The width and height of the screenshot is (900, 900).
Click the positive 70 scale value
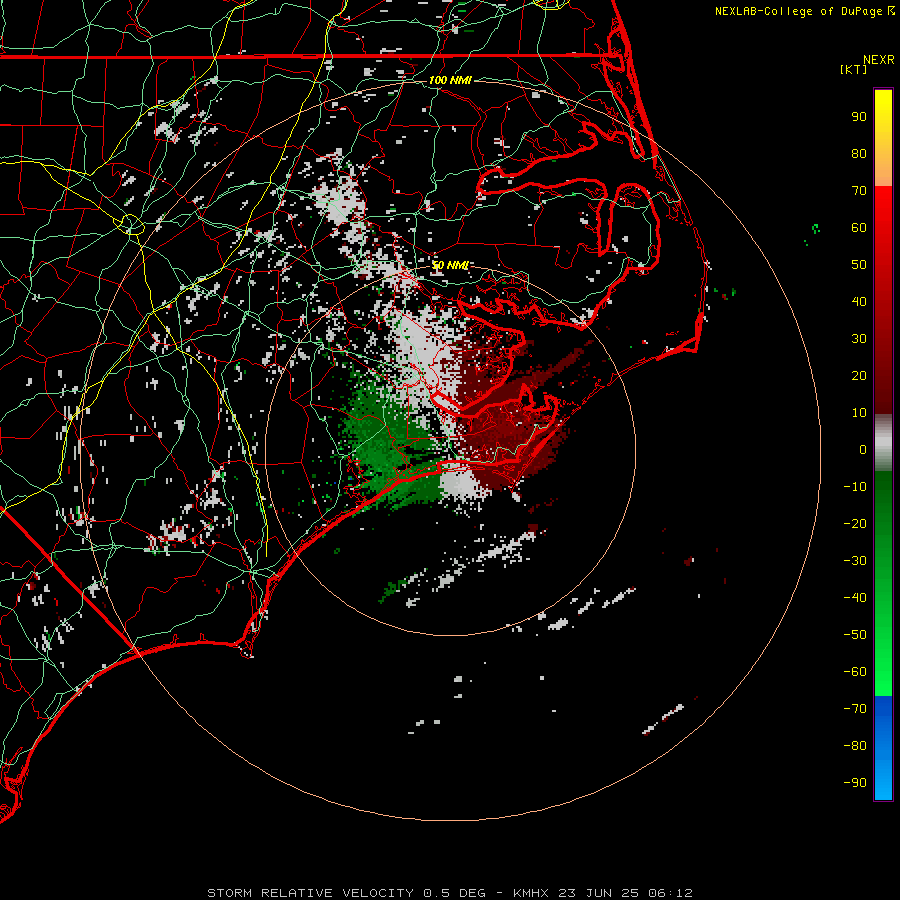(x=859, y=191)
